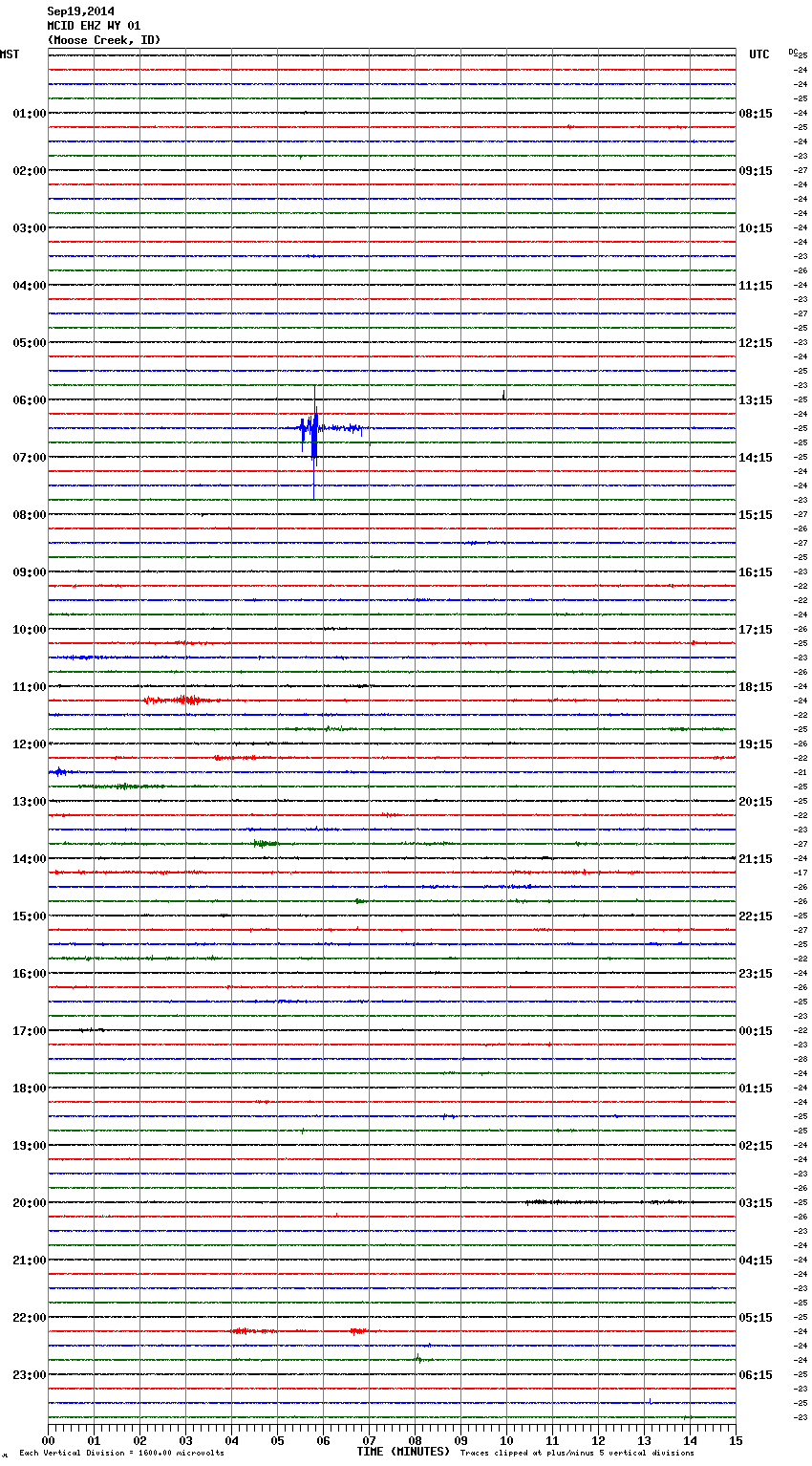Click the 05:00 MST time label
812x1466 pixels.
[x=29, y=343]
